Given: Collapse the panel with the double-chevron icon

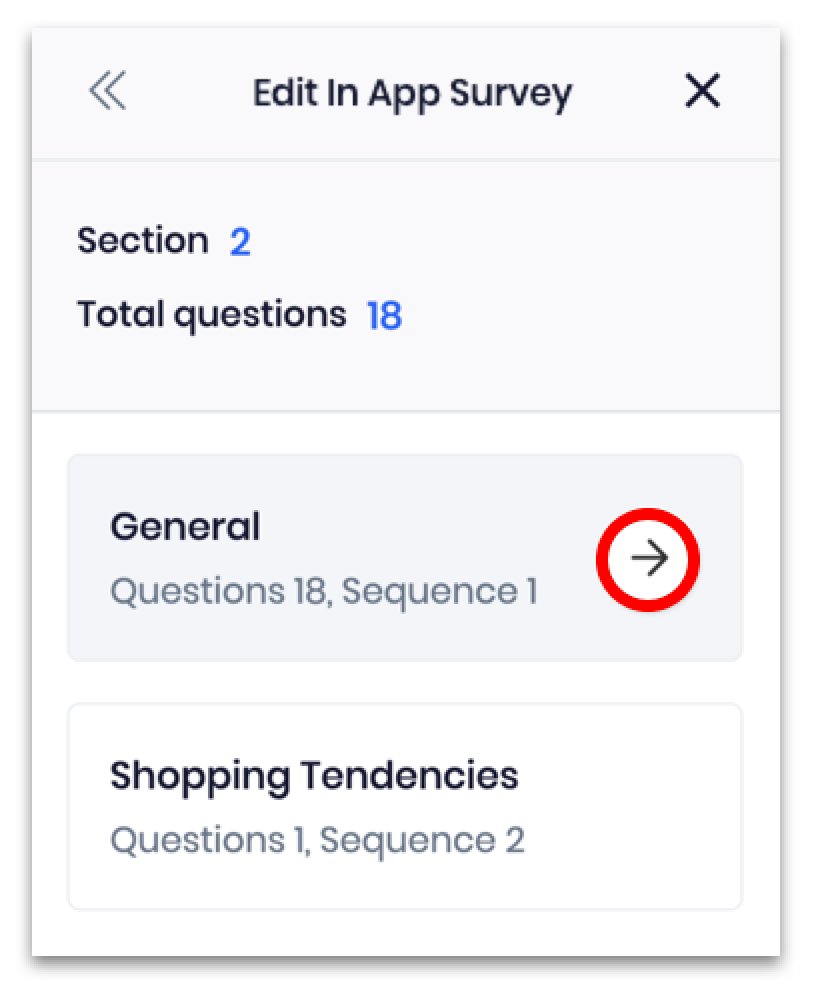Looking at the screenshot, I should point(107,92).
